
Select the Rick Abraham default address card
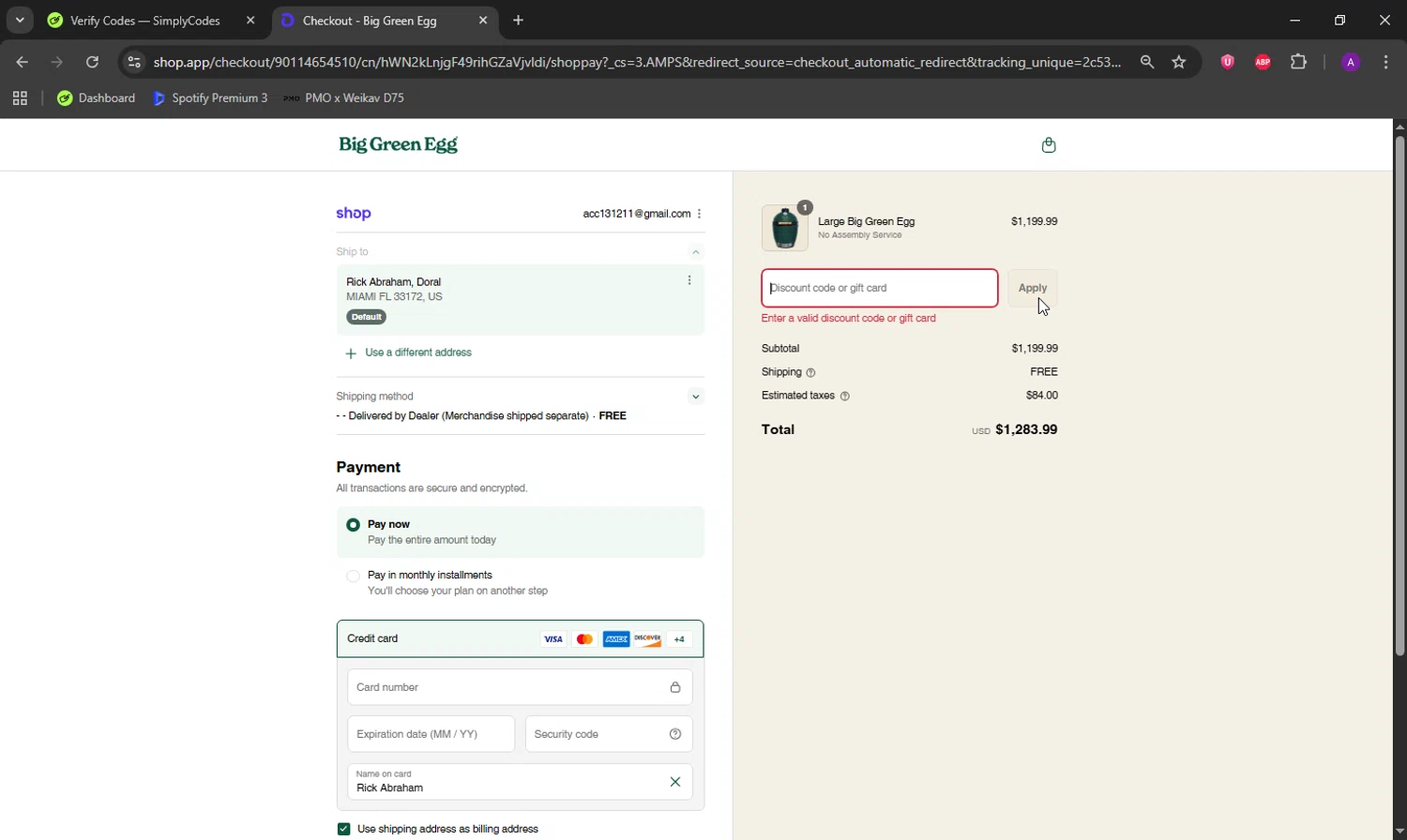point(520,300)
